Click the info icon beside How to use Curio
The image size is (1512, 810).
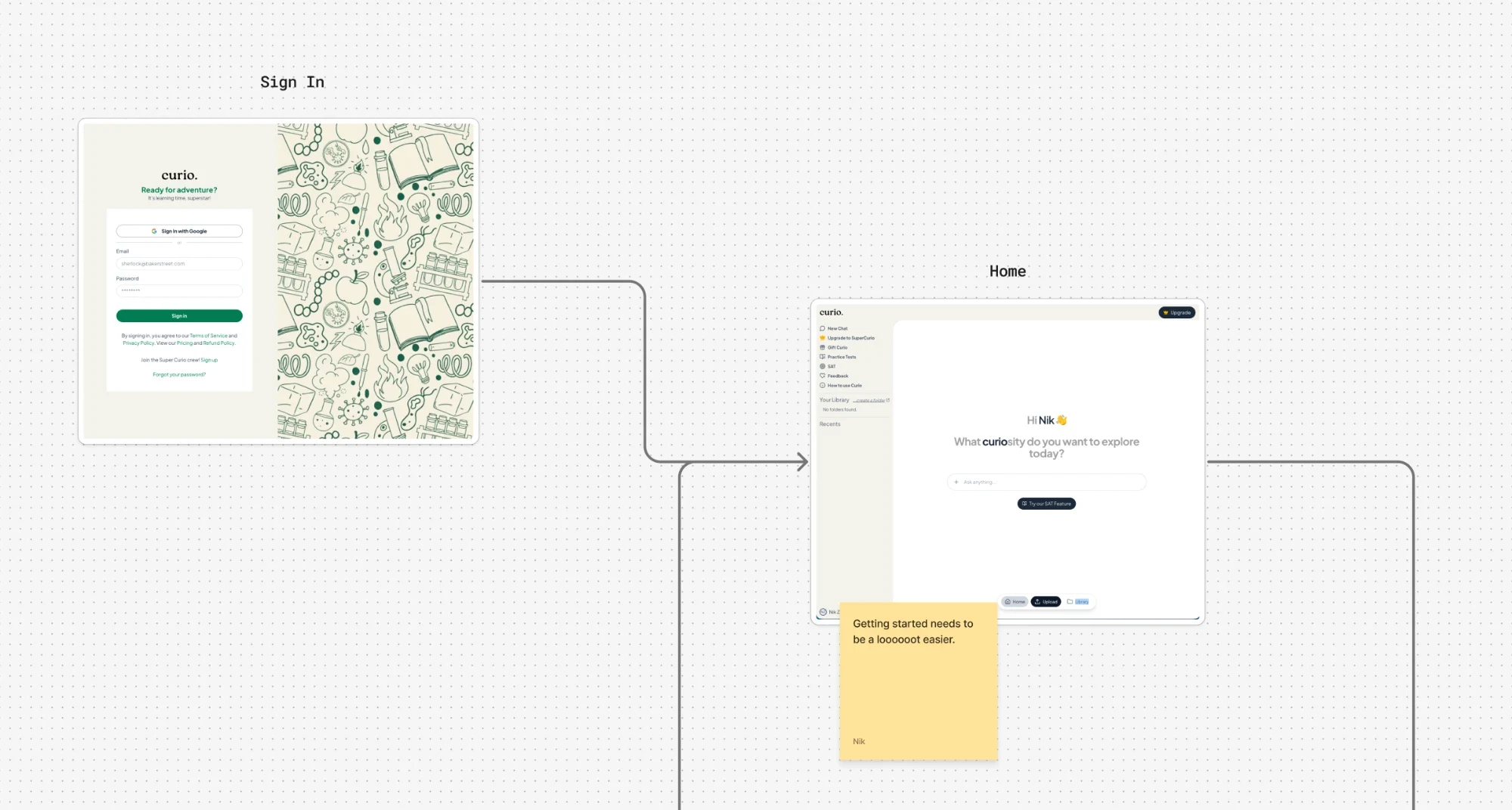point(823,385)
